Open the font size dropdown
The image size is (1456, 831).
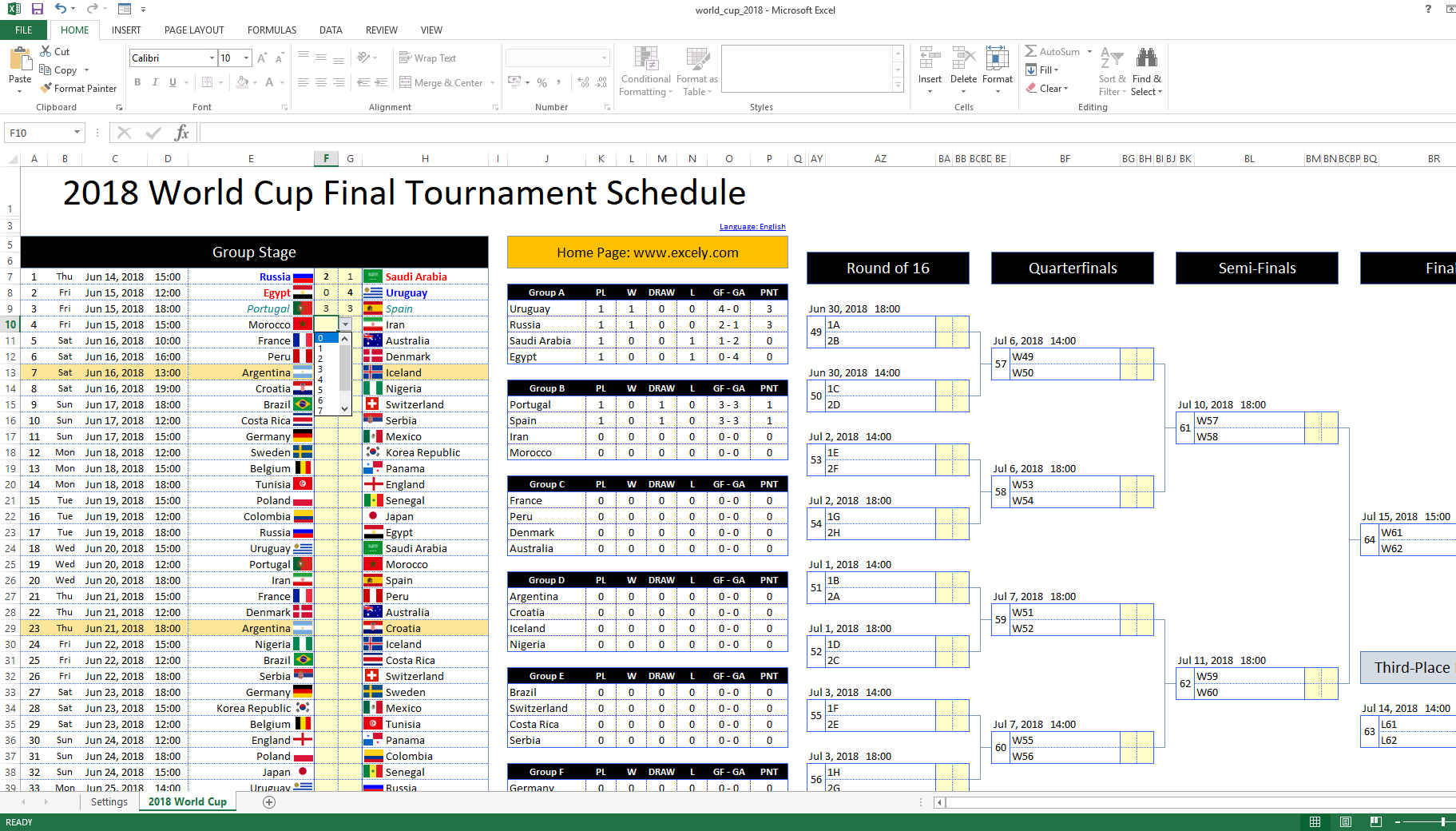247,58
